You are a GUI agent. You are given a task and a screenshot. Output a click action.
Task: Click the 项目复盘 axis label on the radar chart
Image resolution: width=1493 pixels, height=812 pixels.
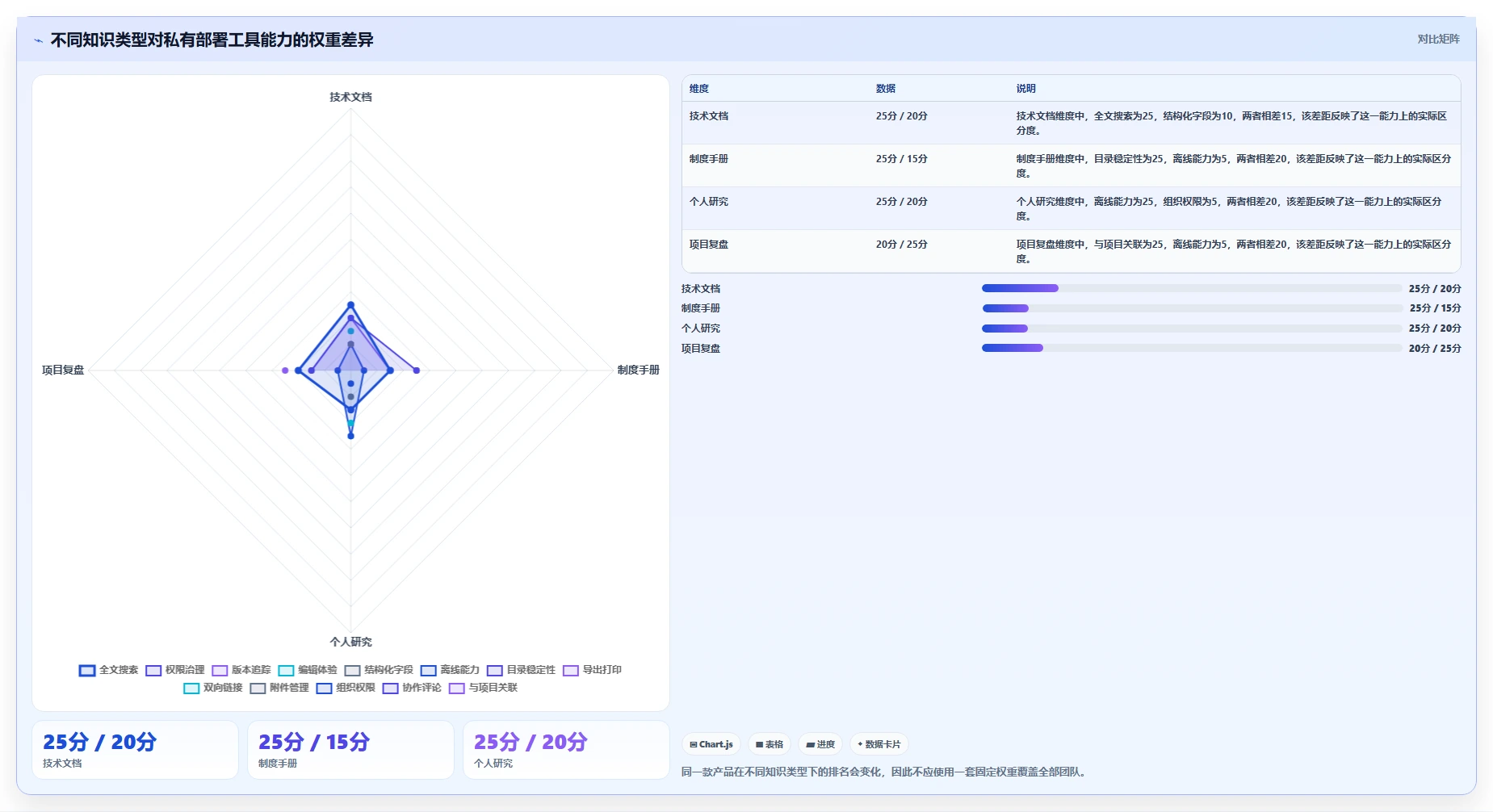(x=63, y=370)
